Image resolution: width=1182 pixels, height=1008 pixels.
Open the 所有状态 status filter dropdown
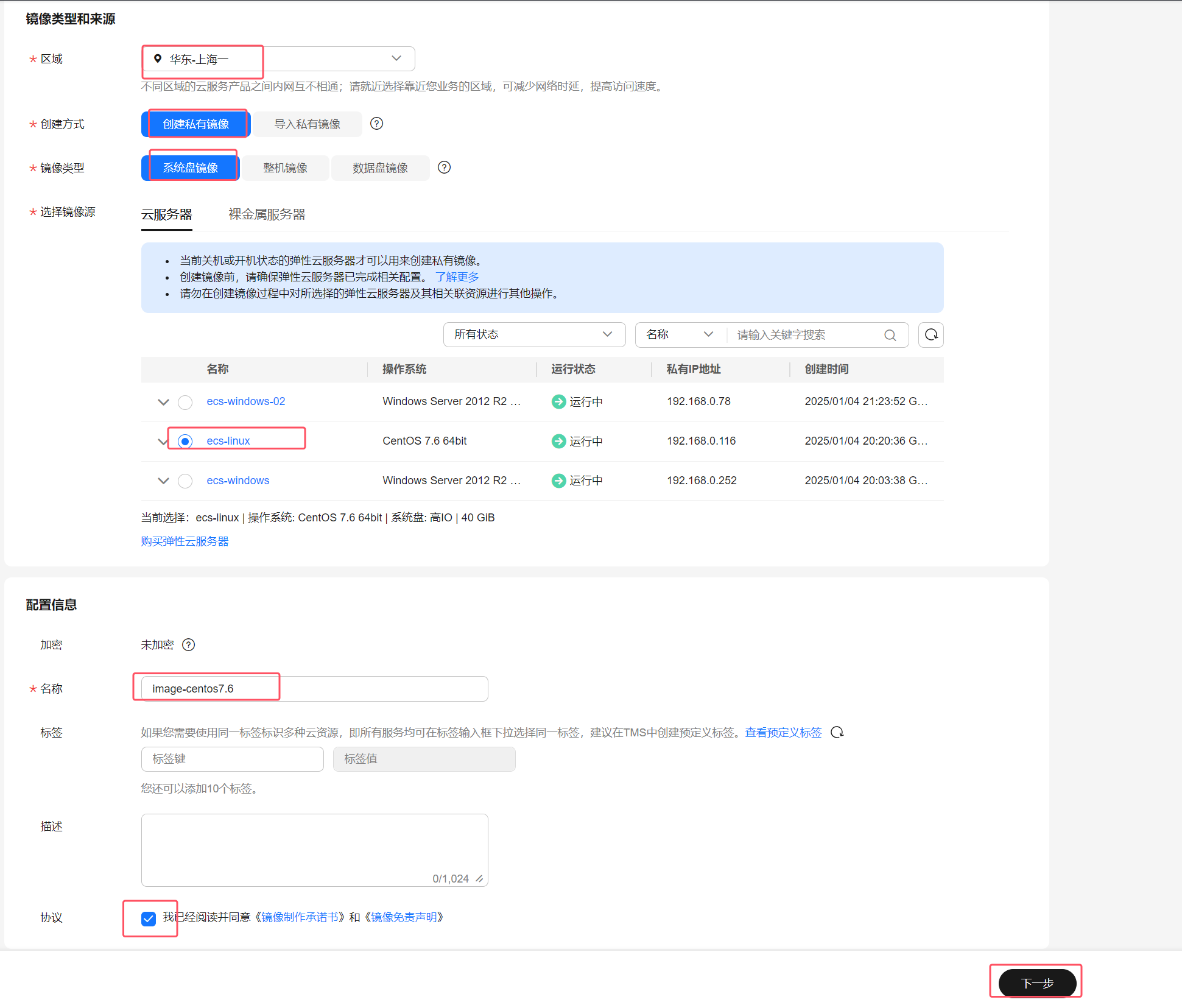(x=534, y=334)
